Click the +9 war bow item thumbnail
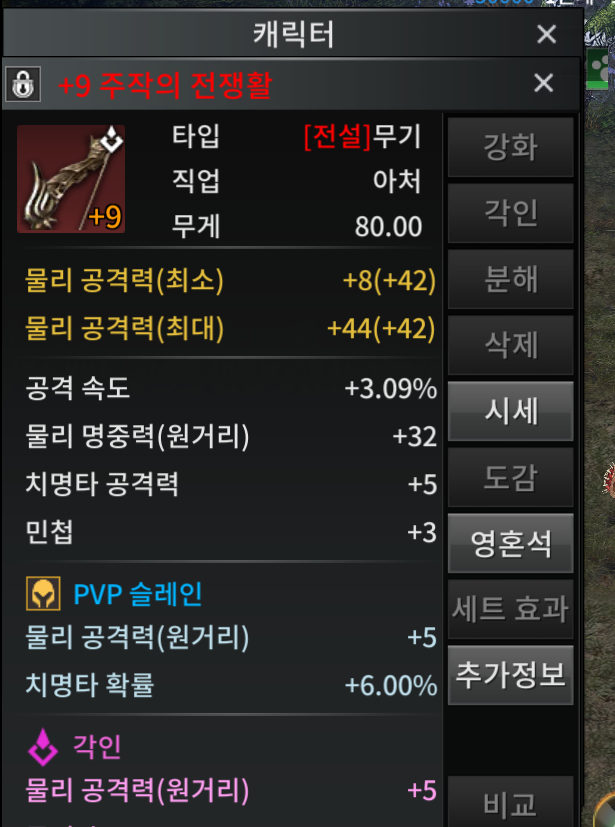This screenshot has height=827, width=615. coord(71,179)
